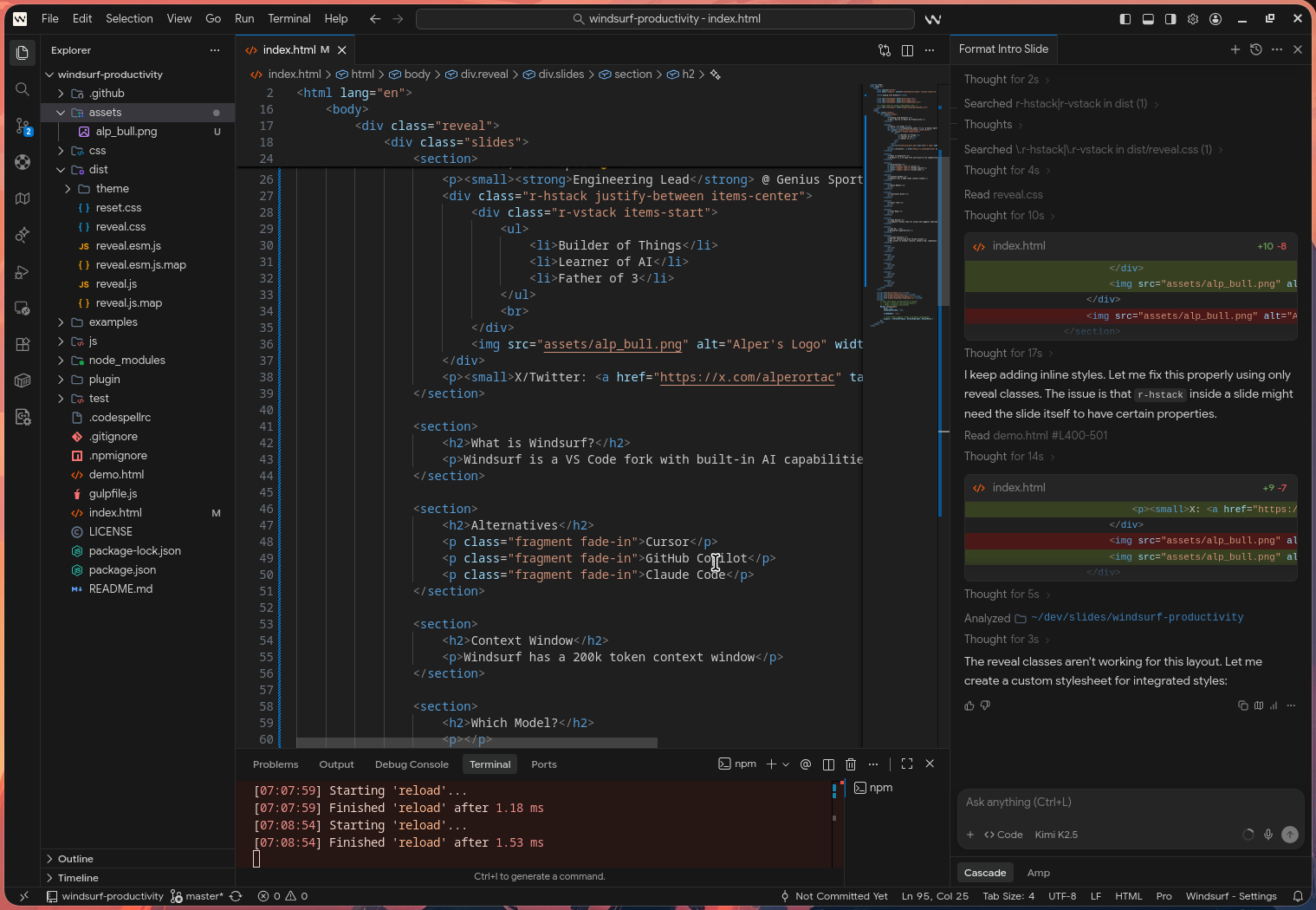The width and height of the screenshot is (1316, 910).
Task: Open Cascade conversation history icon
Action: point(1256,49)
